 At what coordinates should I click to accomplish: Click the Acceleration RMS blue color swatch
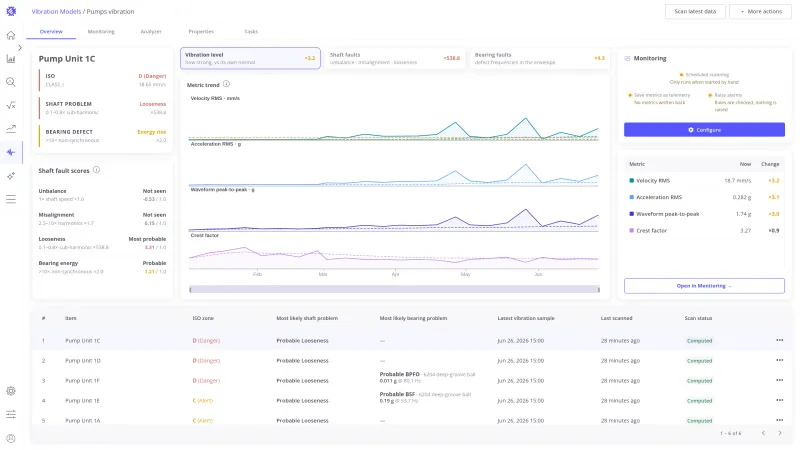pyautogui.click(x=632, y=197)
